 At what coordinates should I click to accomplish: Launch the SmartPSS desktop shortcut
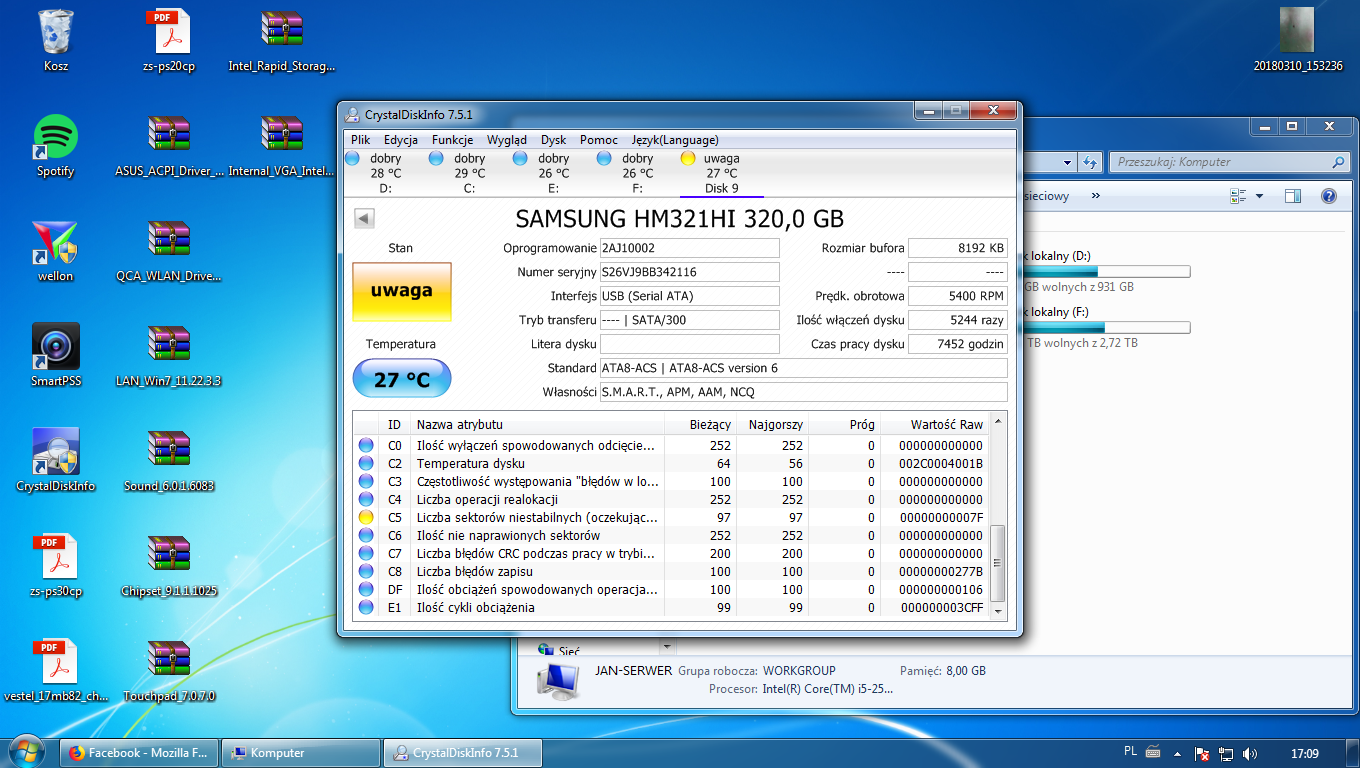tap(56, 347)
